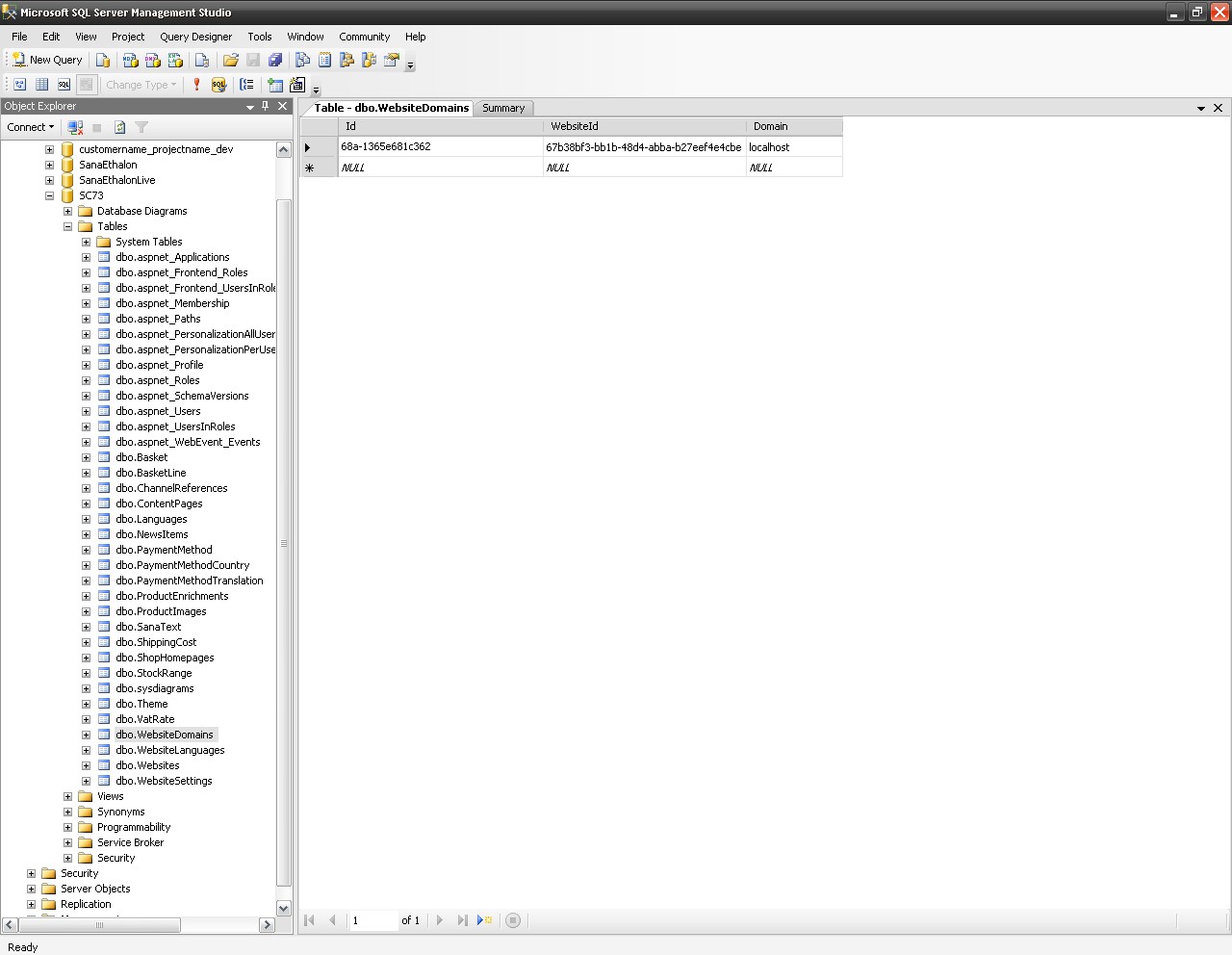Screen dimensions: 1232x955
Task: Click the New Query button
Action: [47, 60]
